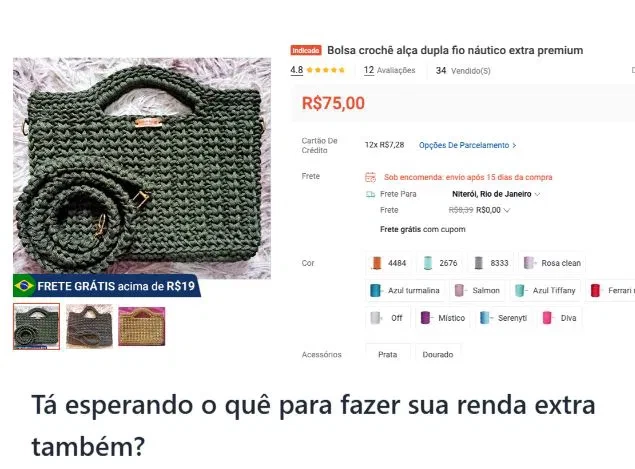This screenshot has width=635, height=469.
Task: Click the Azul turmalina yarn spool icon
Action: point(375,290)
